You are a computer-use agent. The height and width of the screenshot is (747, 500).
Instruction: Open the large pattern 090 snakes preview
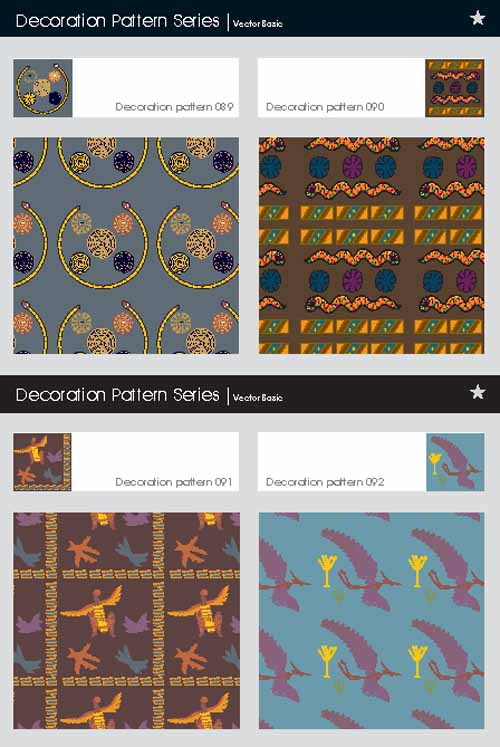tap(371, 245)
